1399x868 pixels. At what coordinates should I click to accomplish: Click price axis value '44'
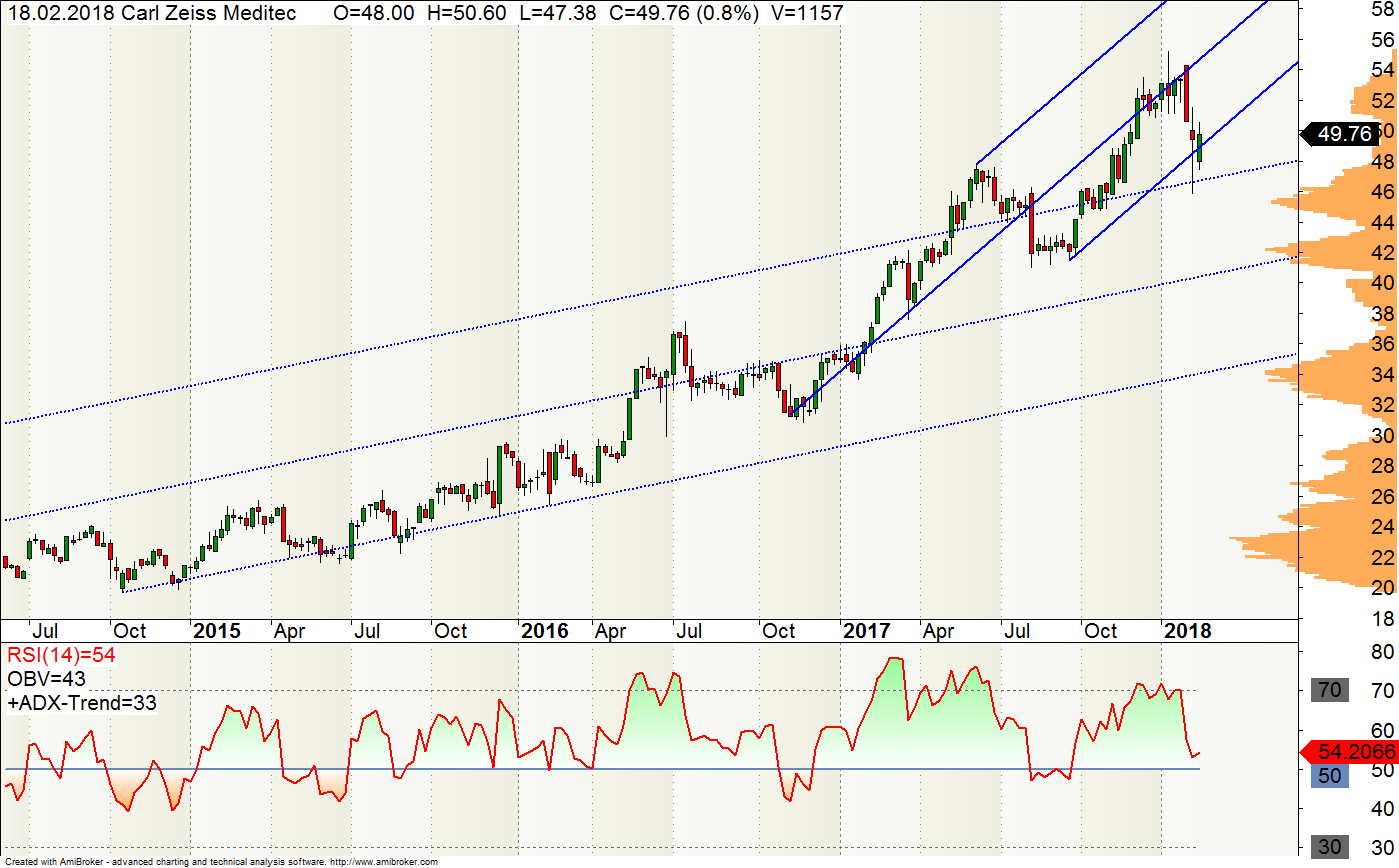1384,223
